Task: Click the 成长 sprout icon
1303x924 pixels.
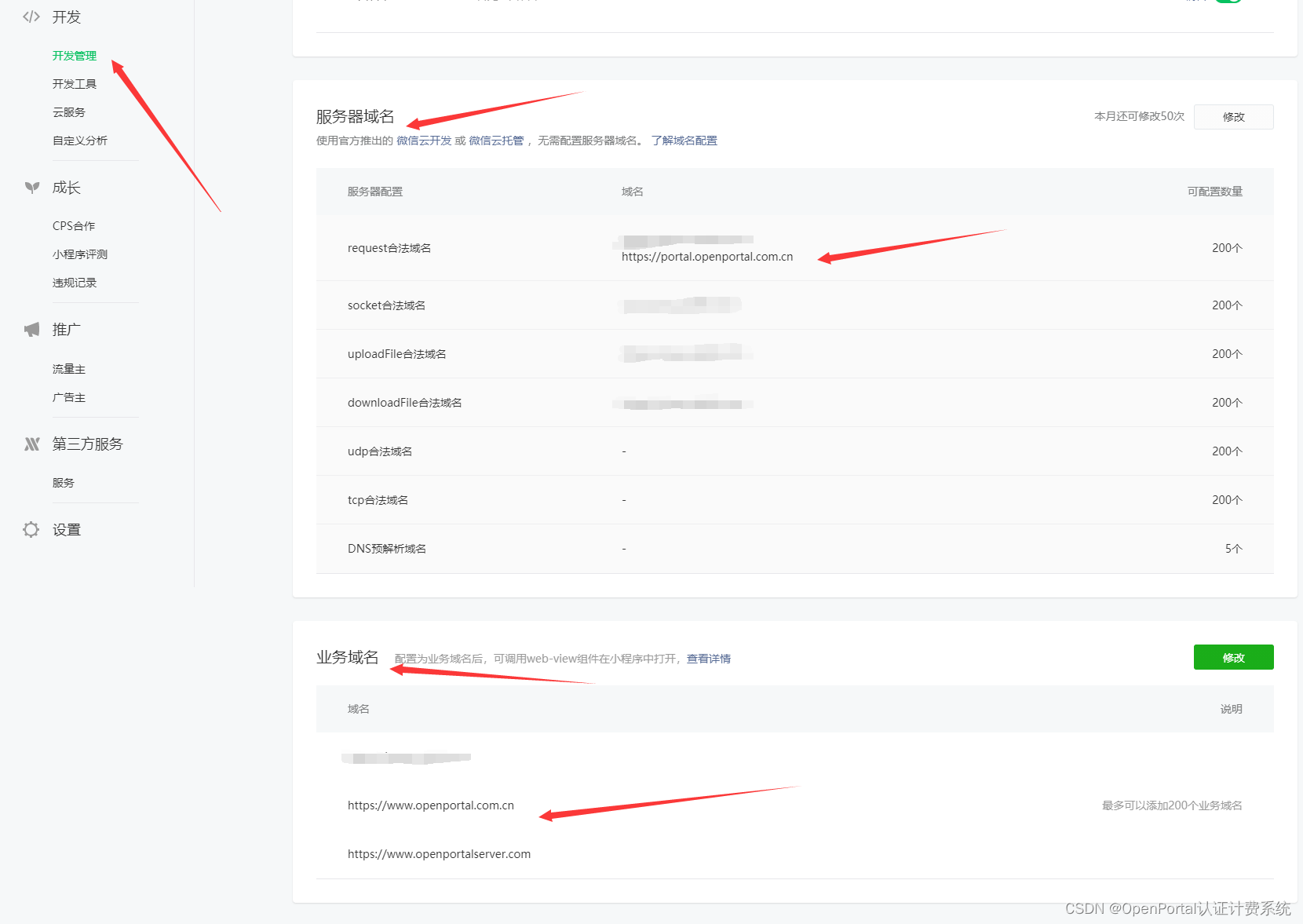Action: click(31, 188)
